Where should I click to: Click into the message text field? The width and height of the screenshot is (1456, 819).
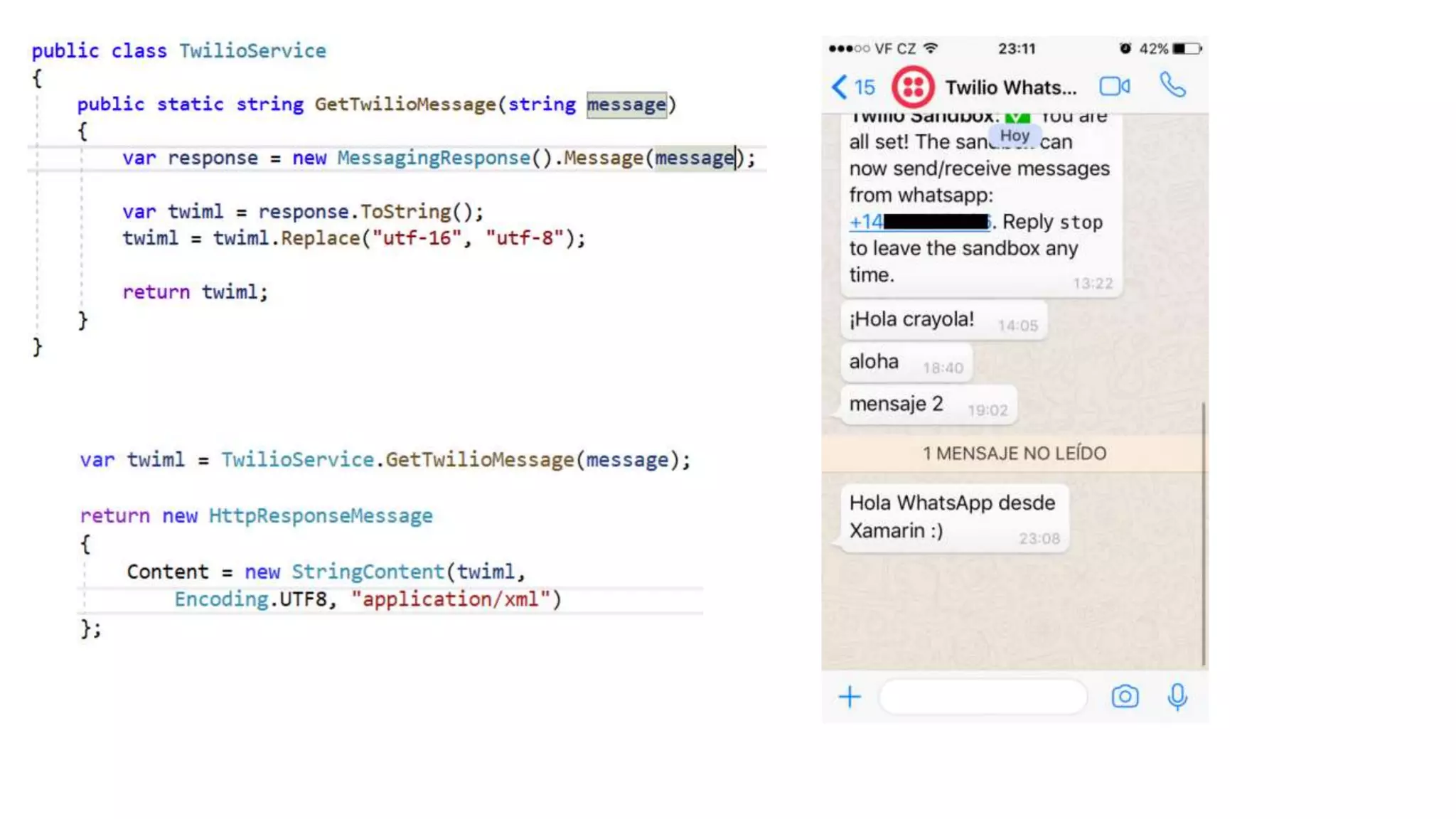[x=983, y=697]
